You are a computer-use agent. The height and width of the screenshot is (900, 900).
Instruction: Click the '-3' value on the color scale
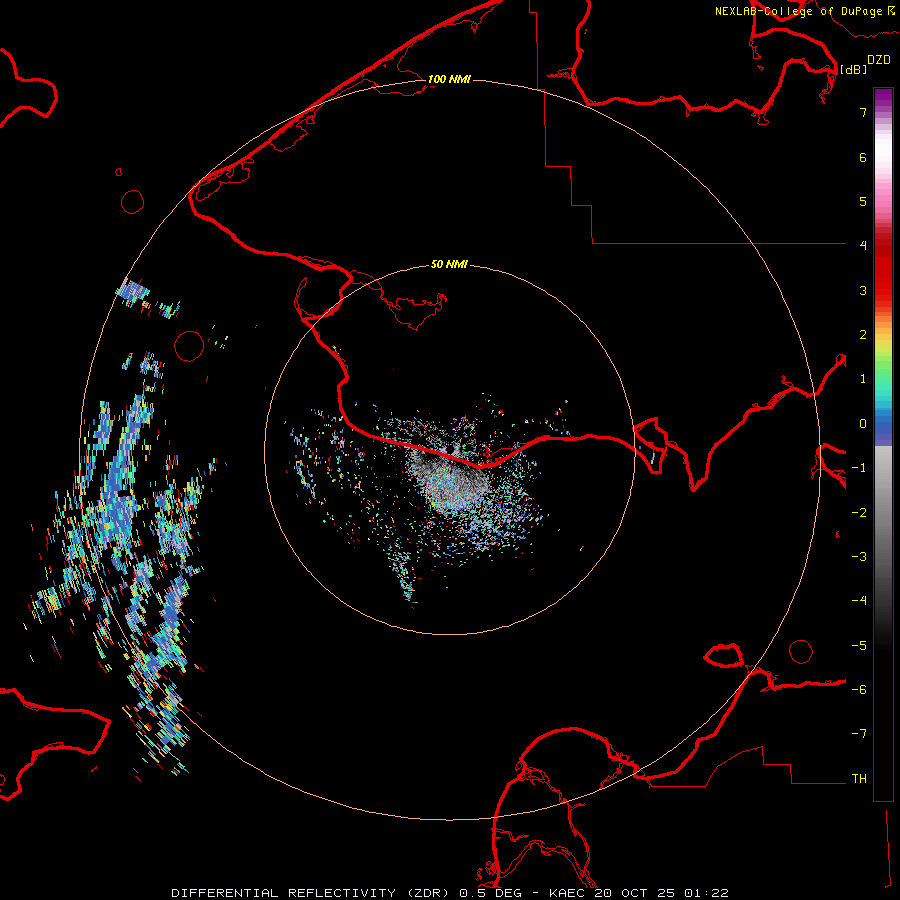(859, 557)
